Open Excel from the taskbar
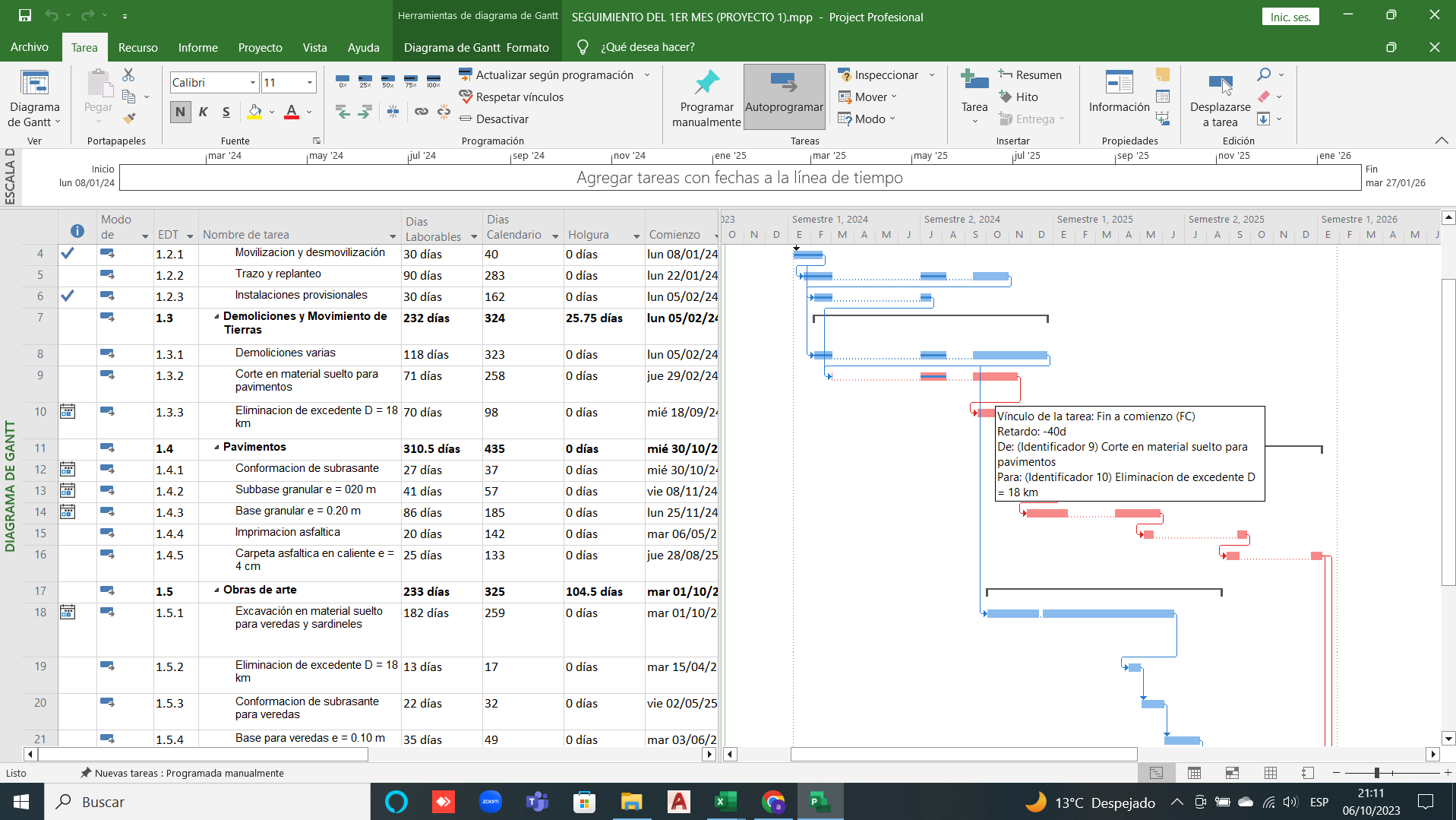1456x820 pixels. click(x=725, y=801)
